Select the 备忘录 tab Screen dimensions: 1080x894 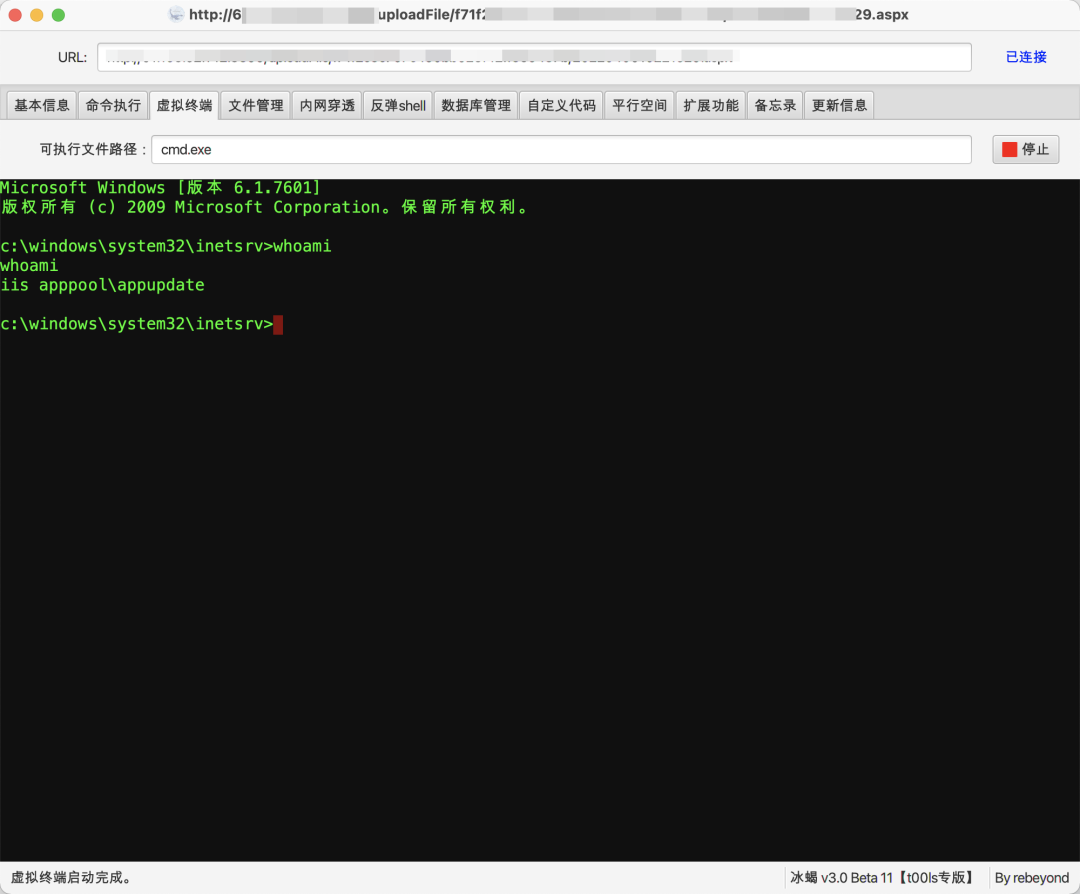[x=774, y=104]
